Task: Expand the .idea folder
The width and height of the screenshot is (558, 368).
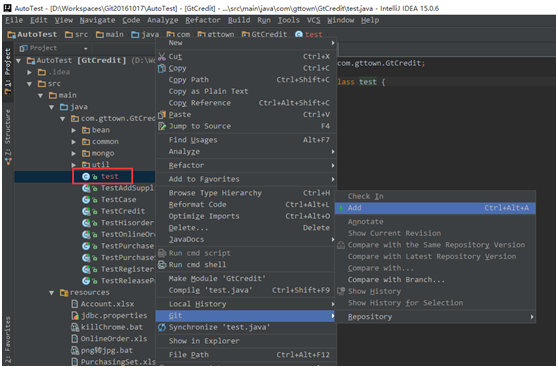Action: pyautogui.click(x=30, y=72)
